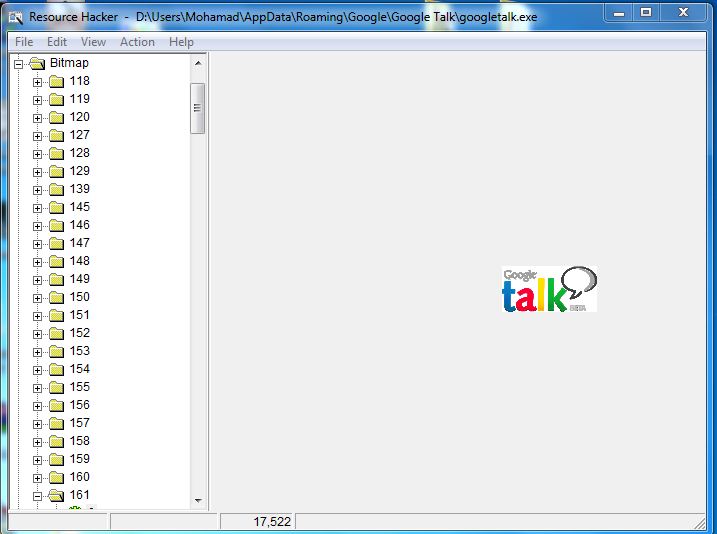Viewport: 717px width, 534px height.
Task: Click folder icon for 146
Action: (x=56, y=225)
